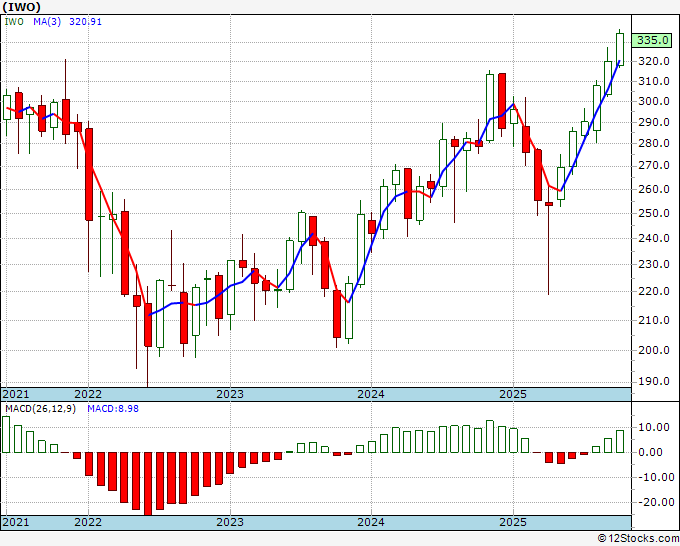
Task: Click 2022 on price chart timeline
Action: click(x=88, y=394)
